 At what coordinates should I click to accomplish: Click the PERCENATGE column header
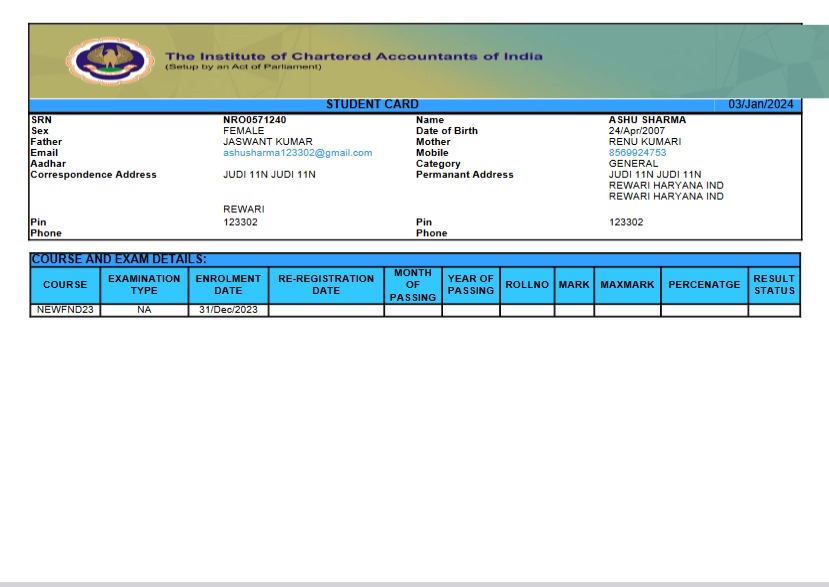704,285
